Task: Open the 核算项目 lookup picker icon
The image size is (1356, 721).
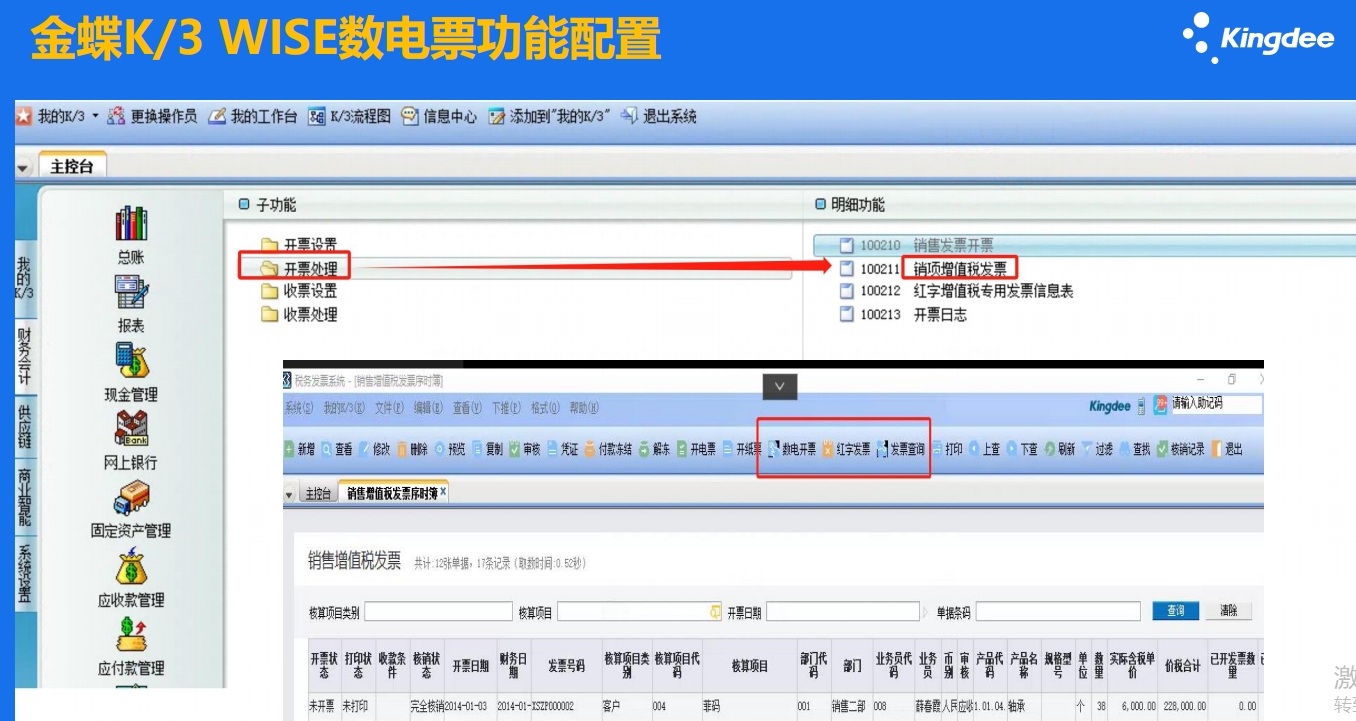Action: [715, 612]
